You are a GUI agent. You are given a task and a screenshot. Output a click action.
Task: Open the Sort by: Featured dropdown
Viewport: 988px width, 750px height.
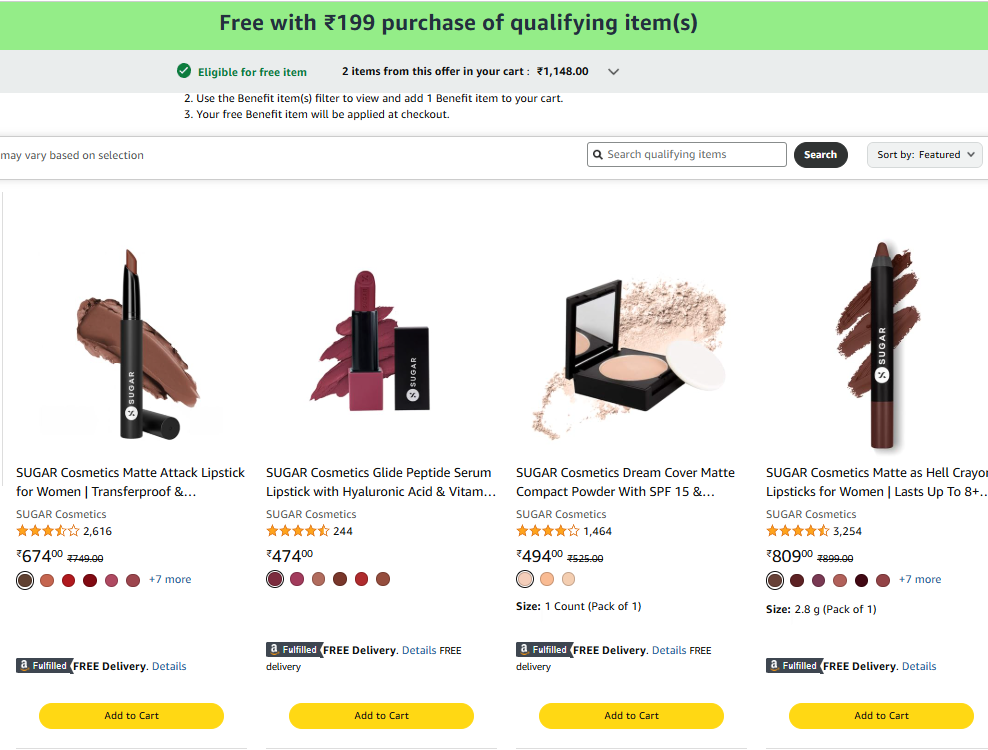click(924, 154)
